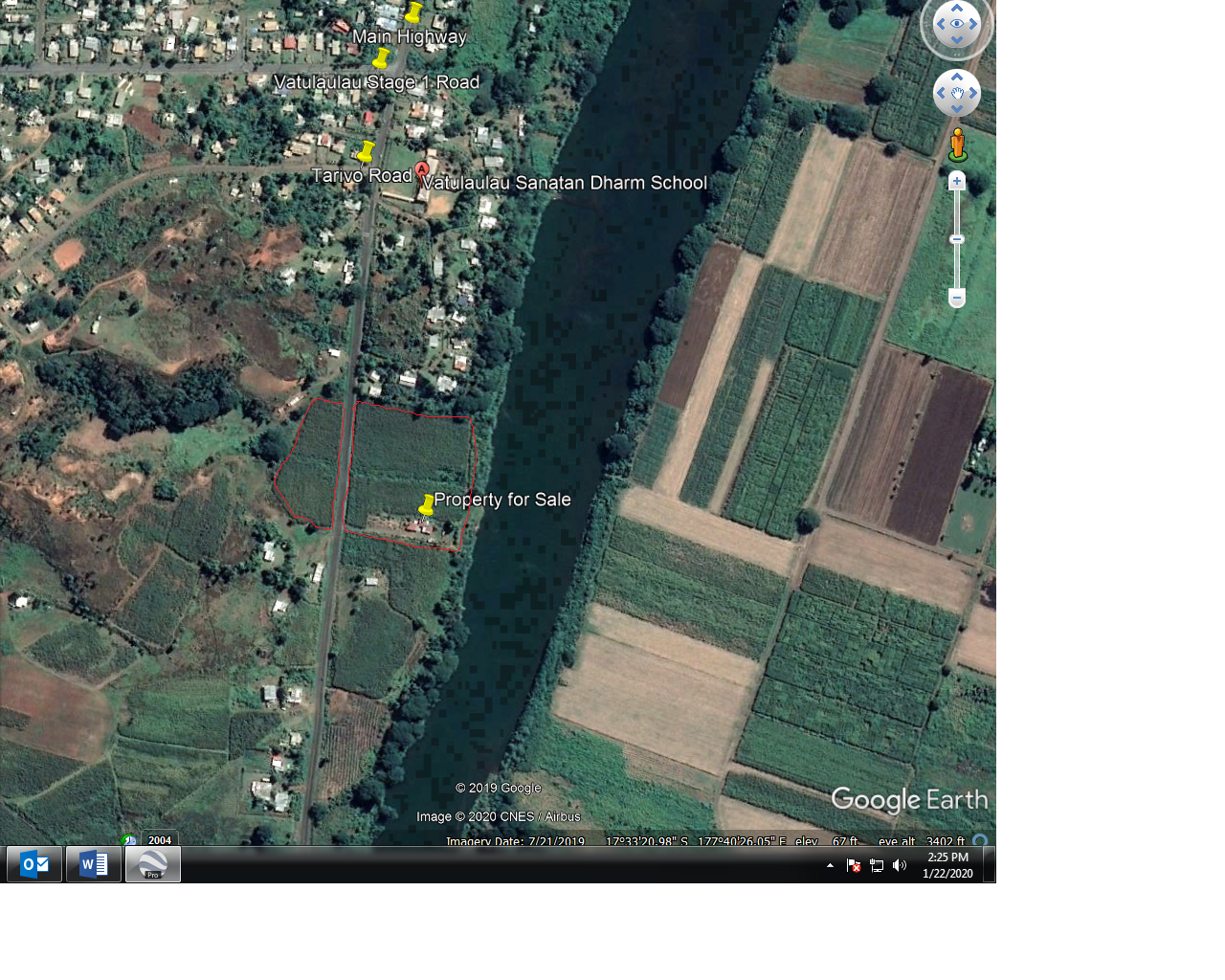Click the Tarivo Road yellow pushpin
The width and height of the screenshot is (1225, 980).
tap(366, 151)
